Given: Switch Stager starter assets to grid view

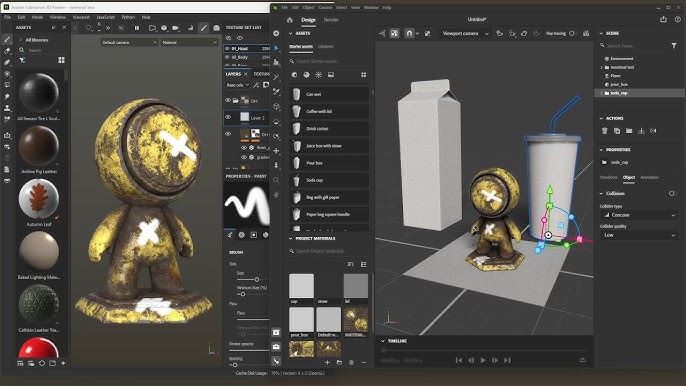Looking at the screenshot, I should tap(364, 75).
